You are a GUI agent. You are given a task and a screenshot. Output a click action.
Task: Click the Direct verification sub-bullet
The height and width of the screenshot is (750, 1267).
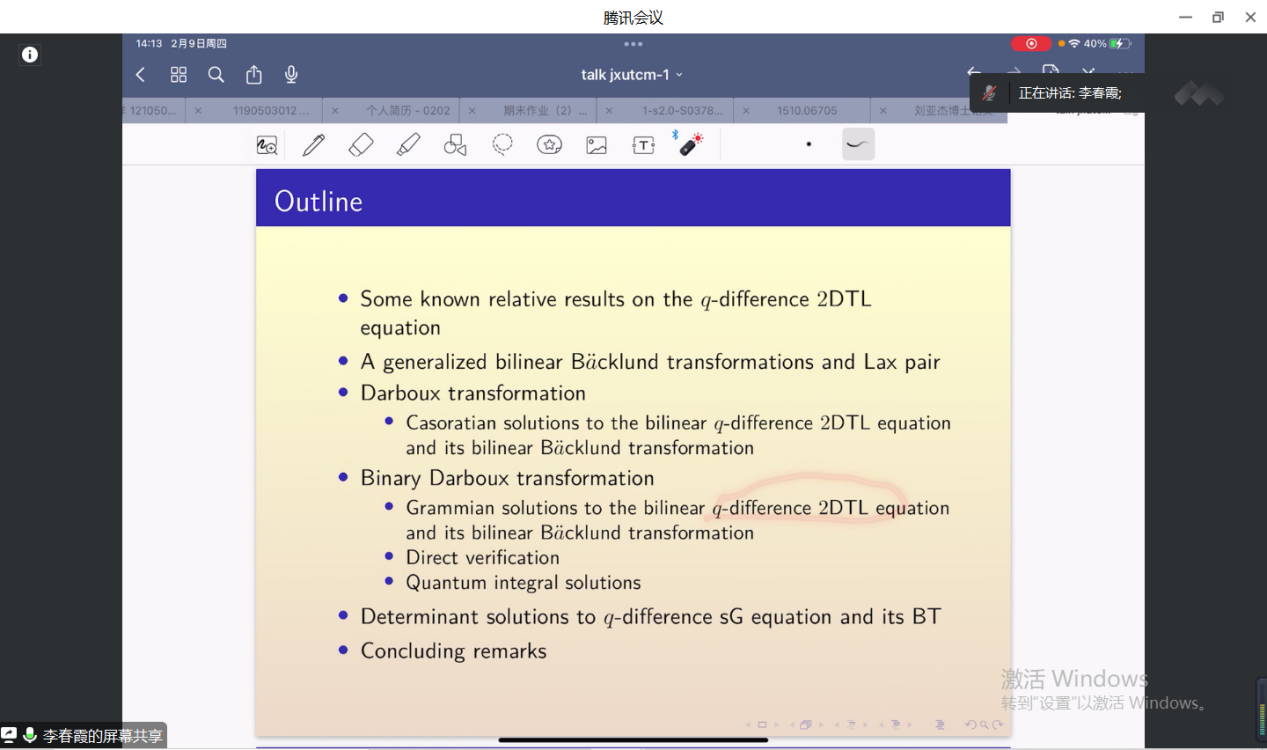[482, 558]
